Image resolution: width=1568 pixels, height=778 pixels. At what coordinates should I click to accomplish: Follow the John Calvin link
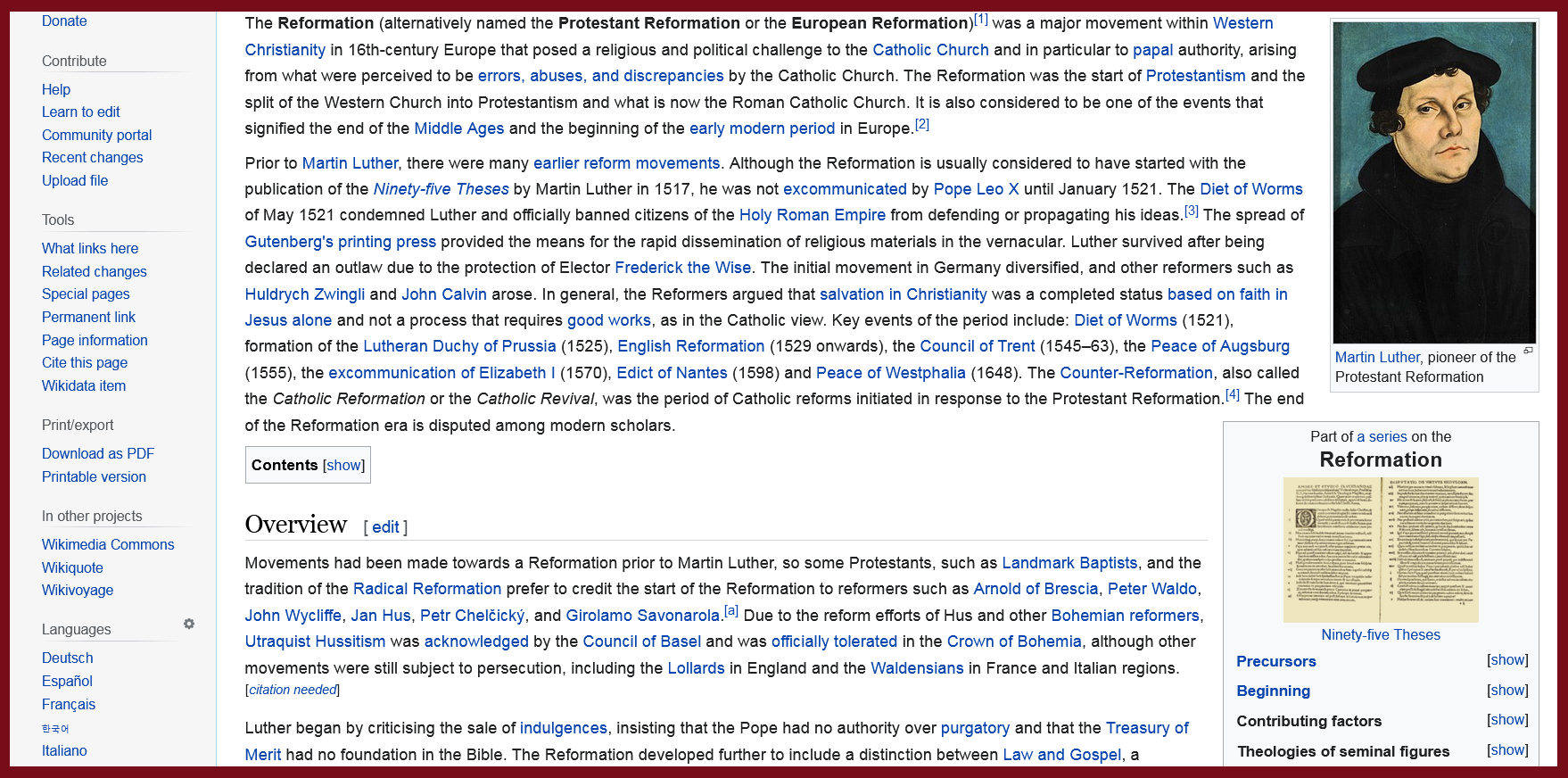coord(444,294)
